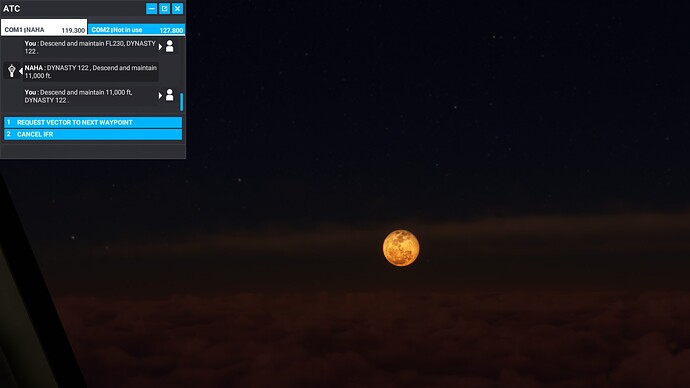
Task: Minimize the ATC panel
Action: [151, 8]
